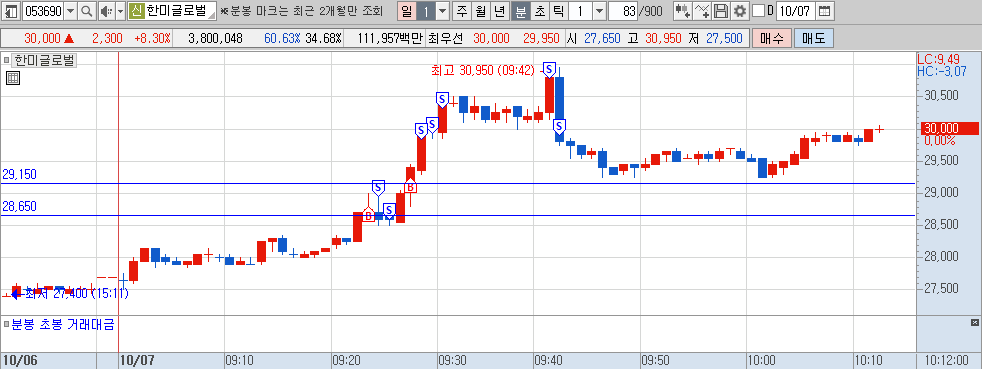
Task: Click the small square beside 분봉 초봉 거래대금
Action: pos(6,325)
